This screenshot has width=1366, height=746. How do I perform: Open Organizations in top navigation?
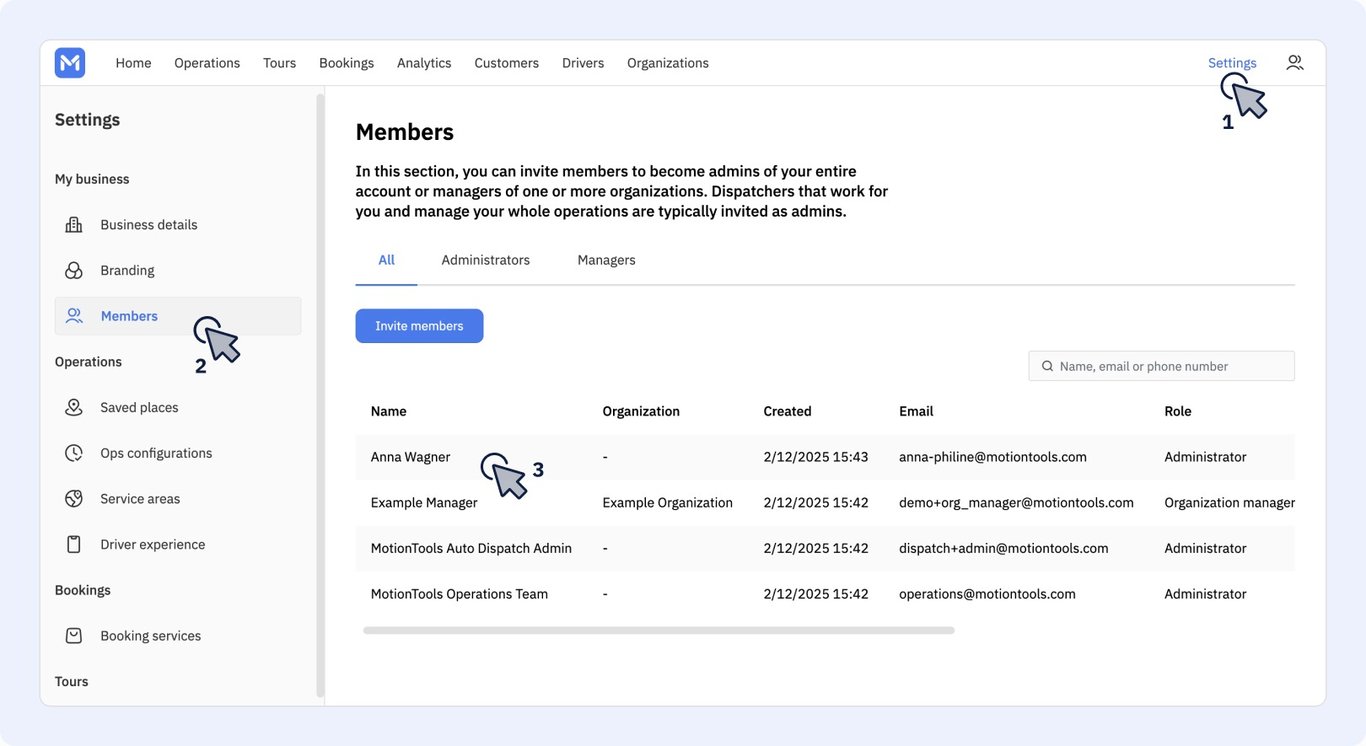point(668,63)
